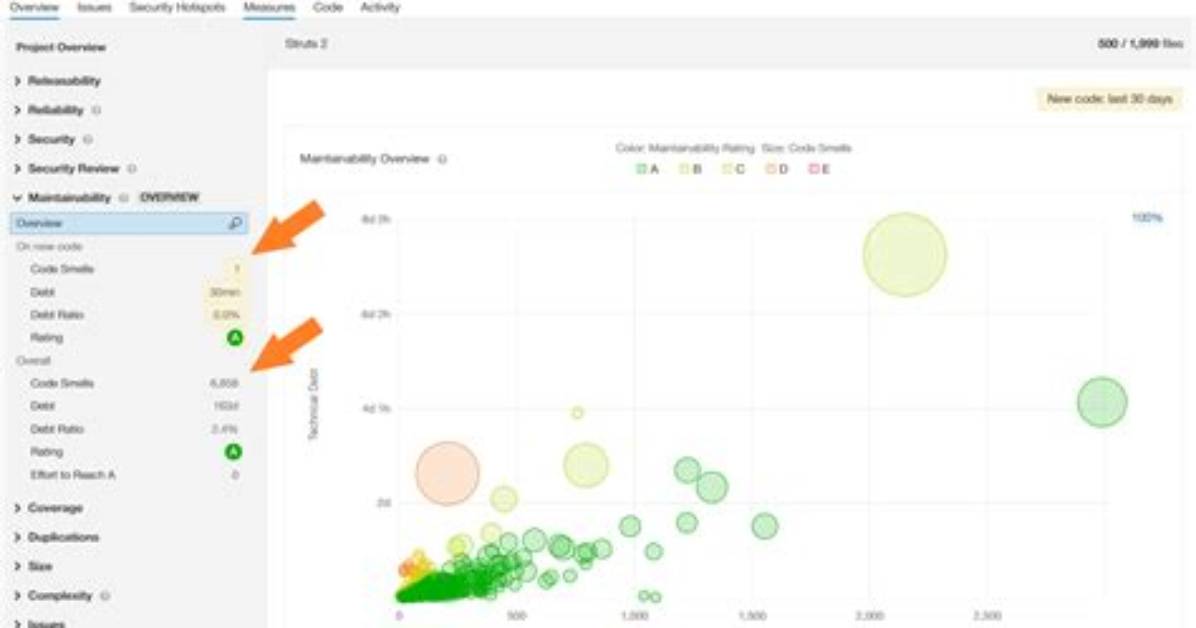
Task: Open the Security Hotspots tab
Action: tap(177, 8)
